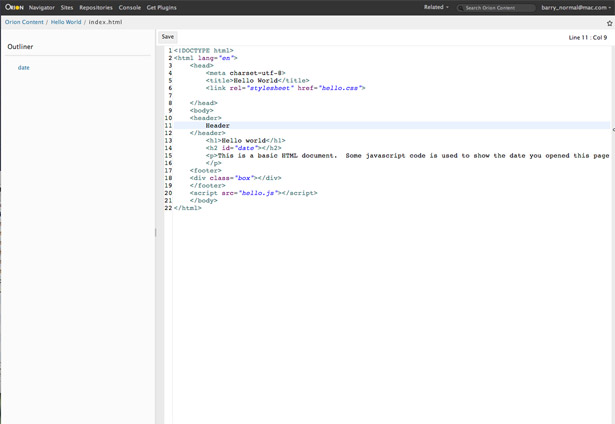Select the date item in Outliner

(24, 67)
